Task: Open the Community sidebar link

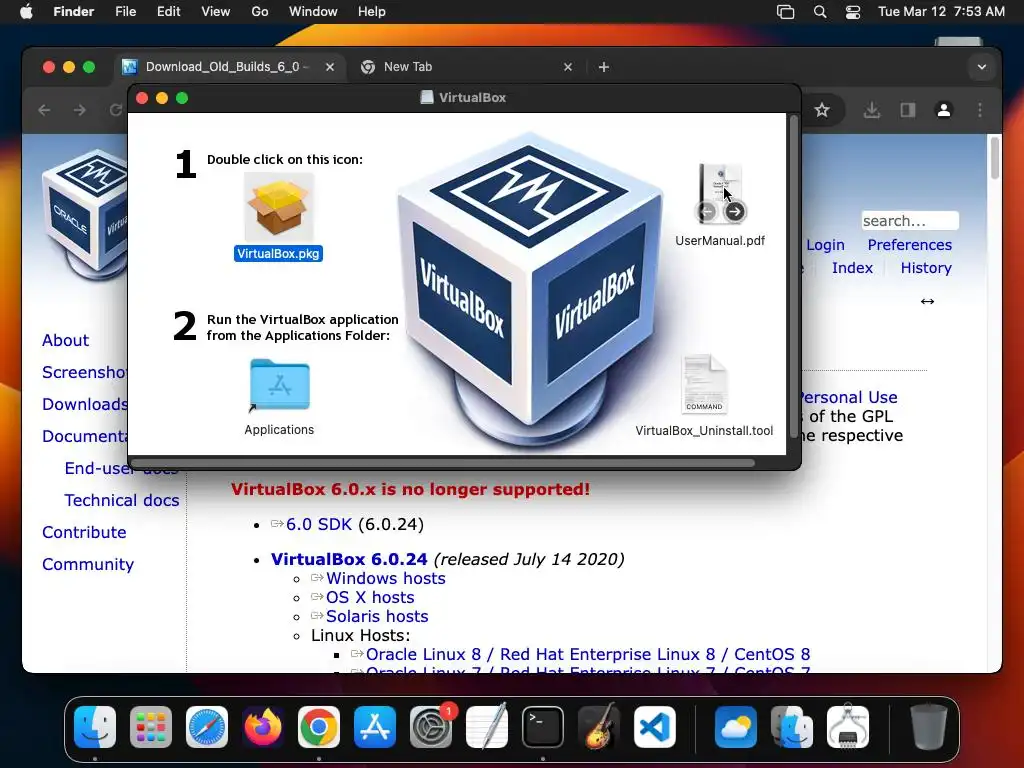Action: point(88,564)
